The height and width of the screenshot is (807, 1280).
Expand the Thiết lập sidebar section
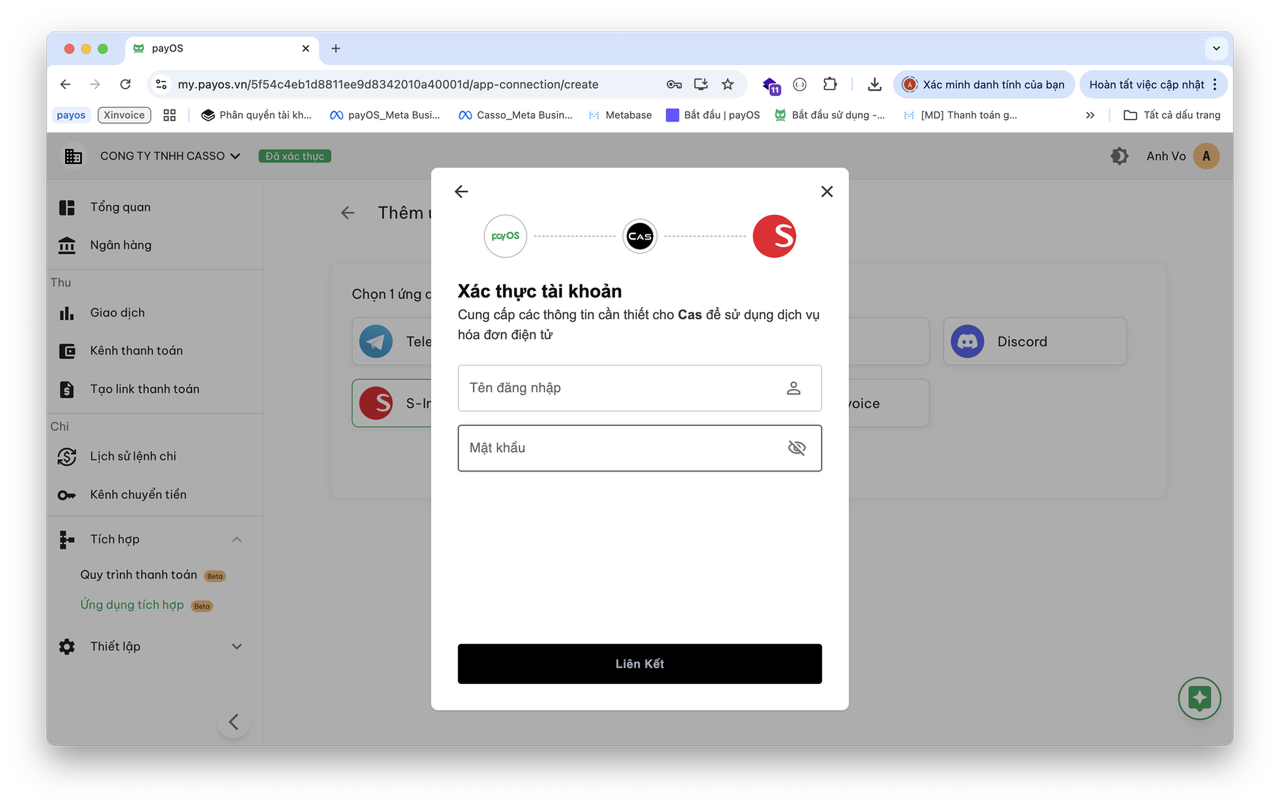click(x=237, y=647)
